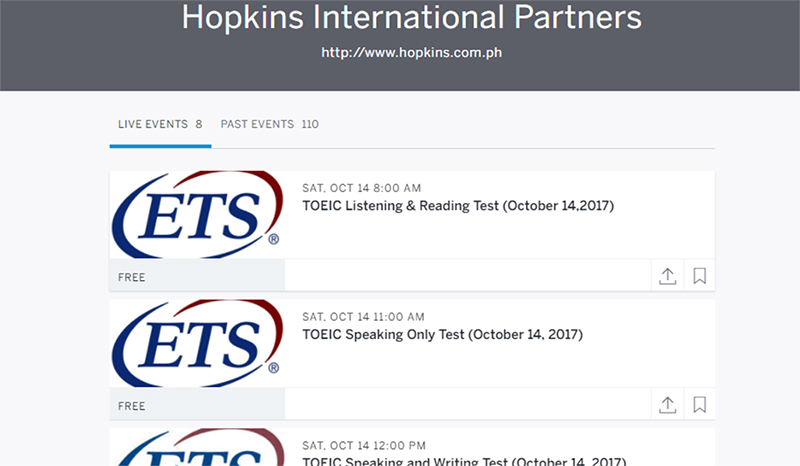The image size is (800, 466).
Task: Click the SAT, OCT 14 8:00 AM date
Action: pyautogui.click(x=362, y=188)
